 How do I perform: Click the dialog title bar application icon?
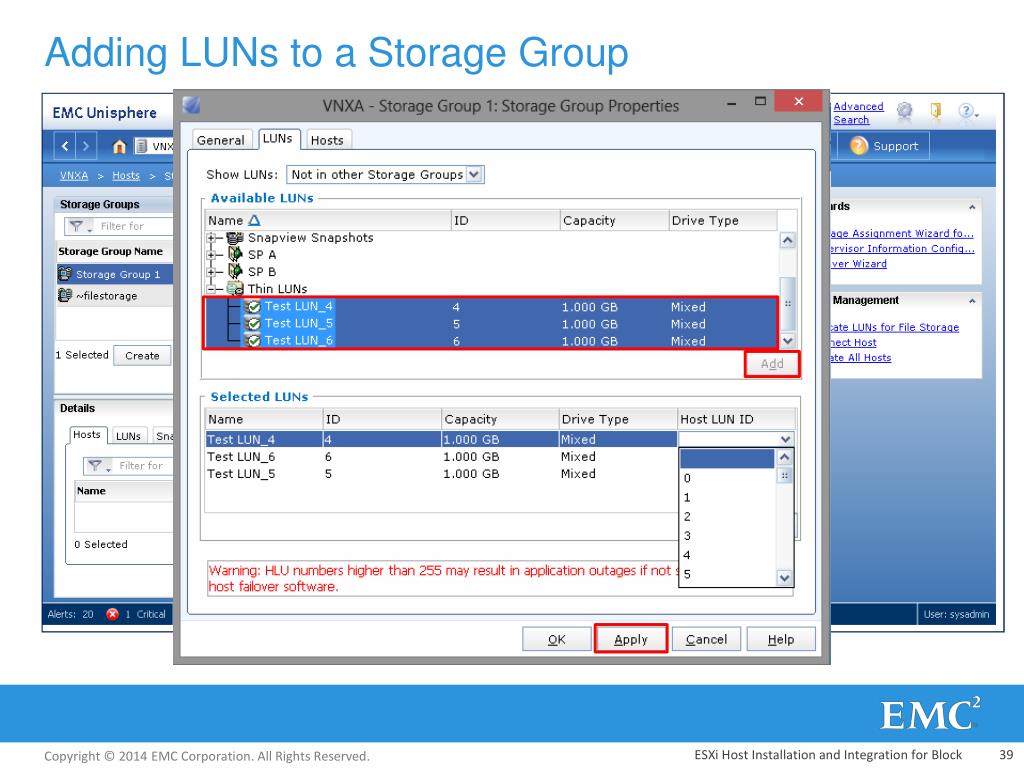tap(191, 104)
